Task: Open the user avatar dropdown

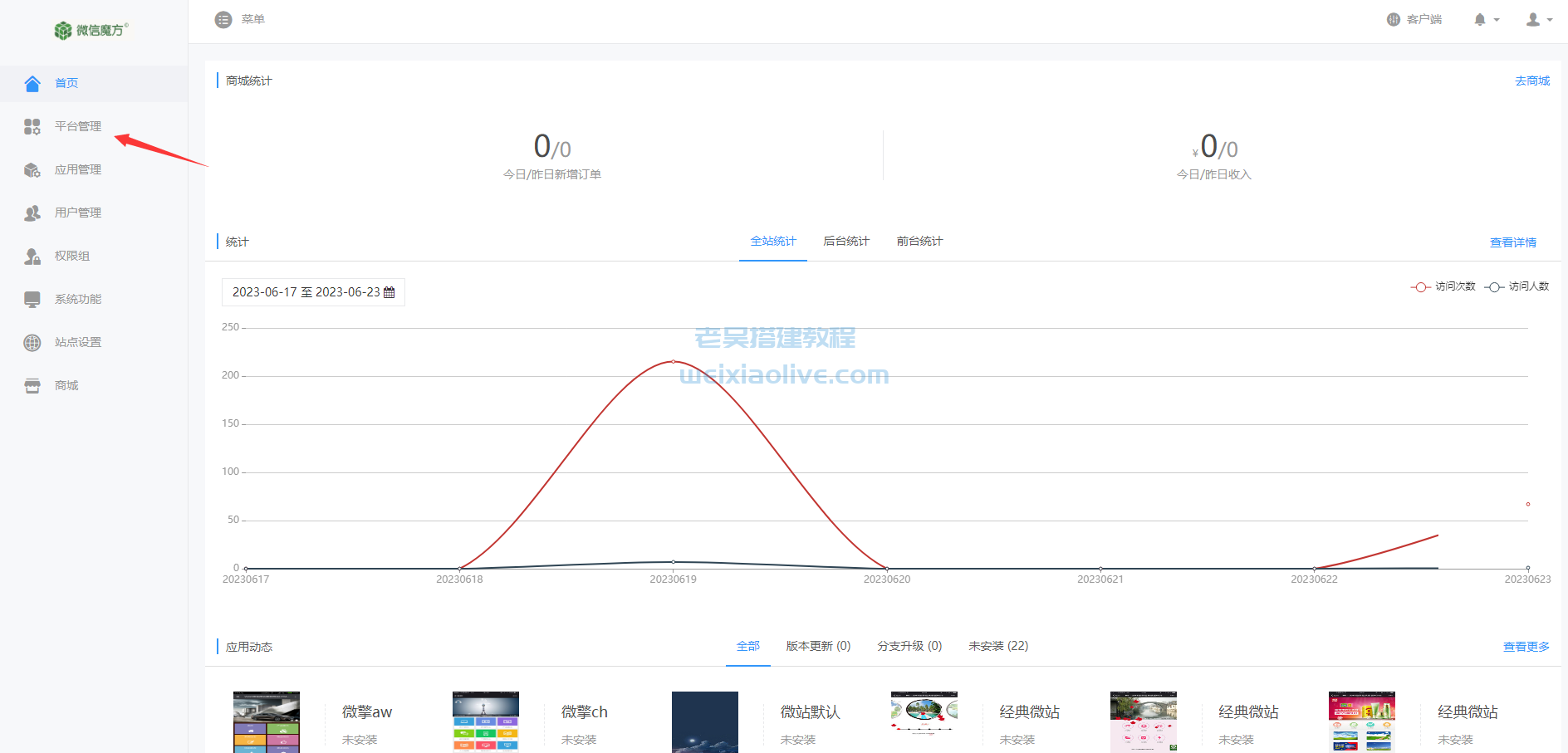Action: coord(1535,19)
